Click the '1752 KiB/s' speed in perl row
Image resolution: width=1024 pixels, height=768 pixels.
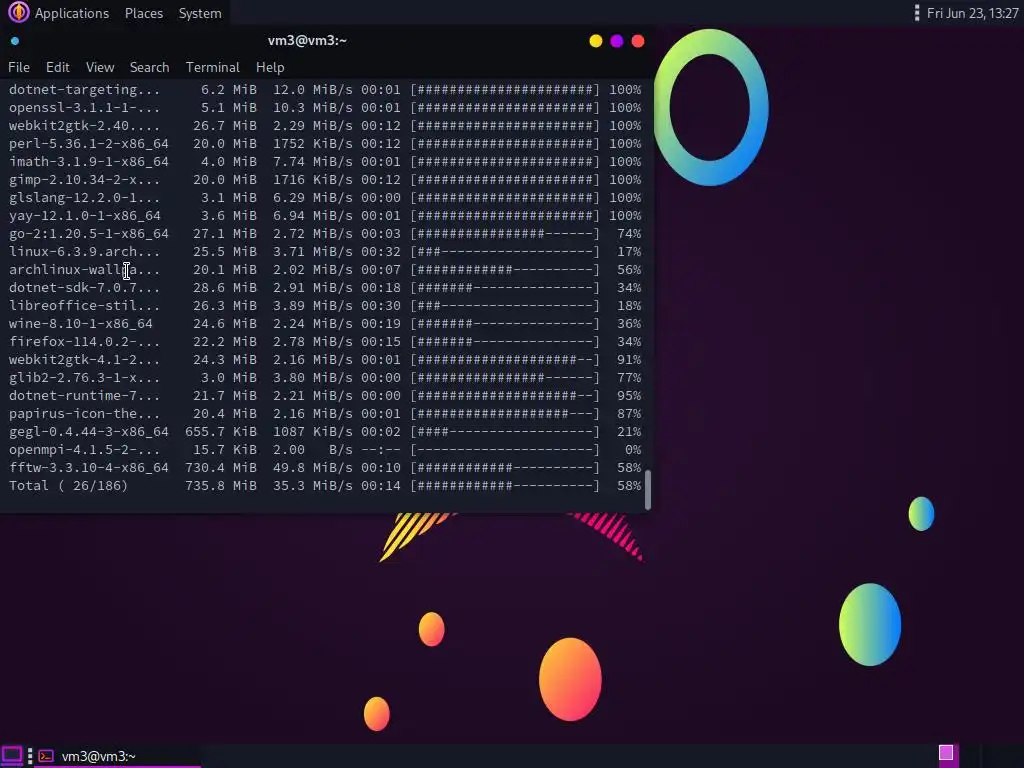coord(313,144)
